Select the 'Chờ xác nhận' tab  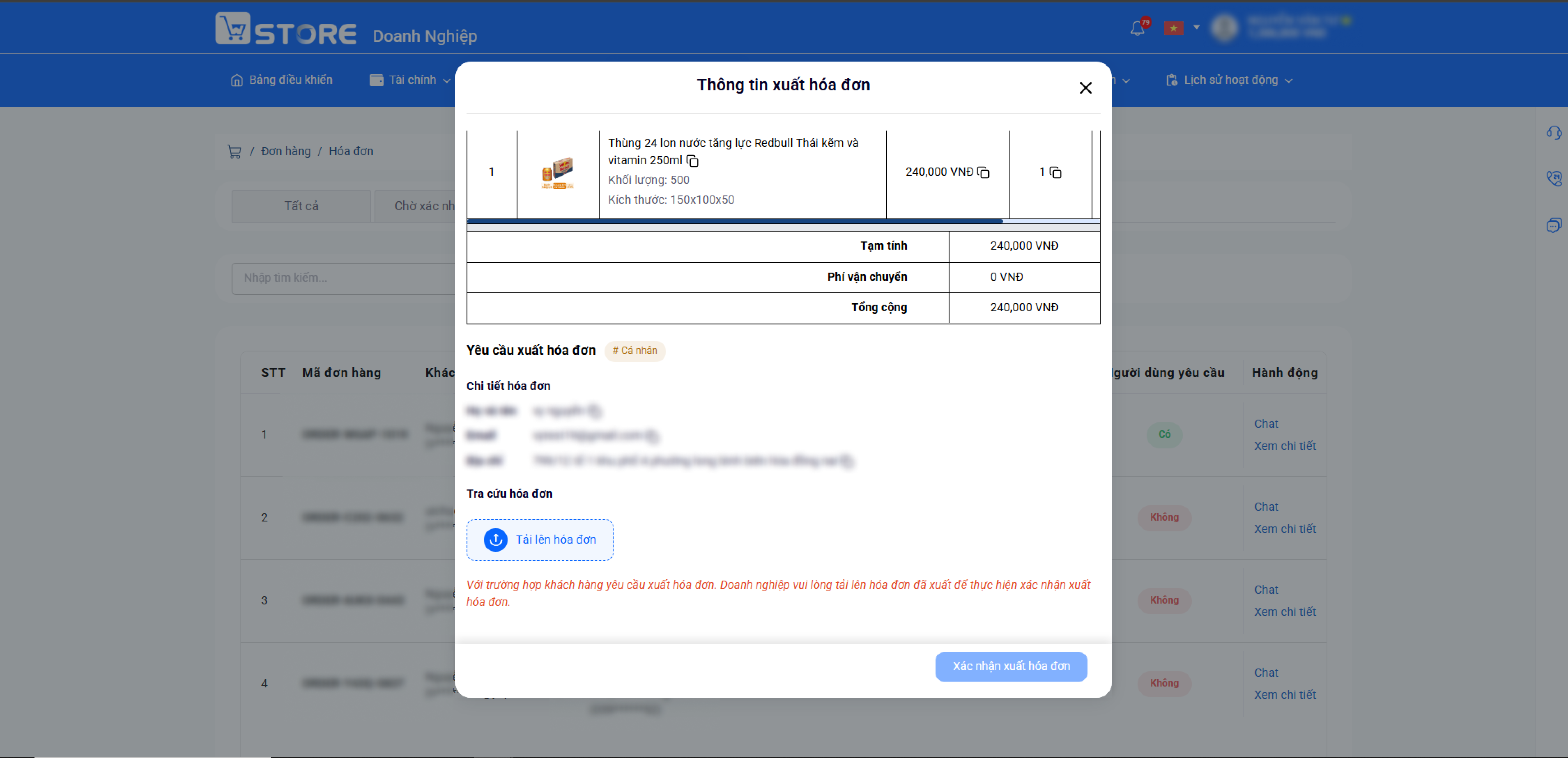pos(415,206)
